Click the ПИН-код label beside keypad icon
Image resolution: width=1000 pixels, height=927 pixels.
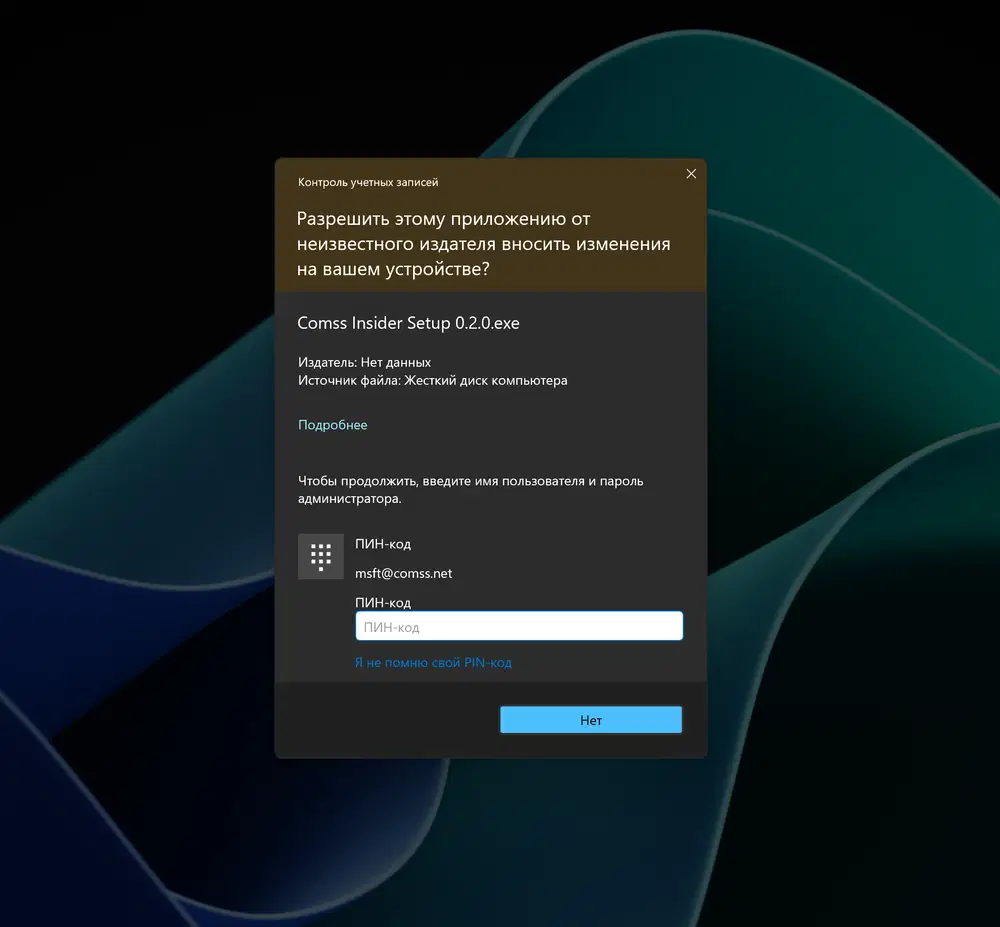tap(383, 544)
